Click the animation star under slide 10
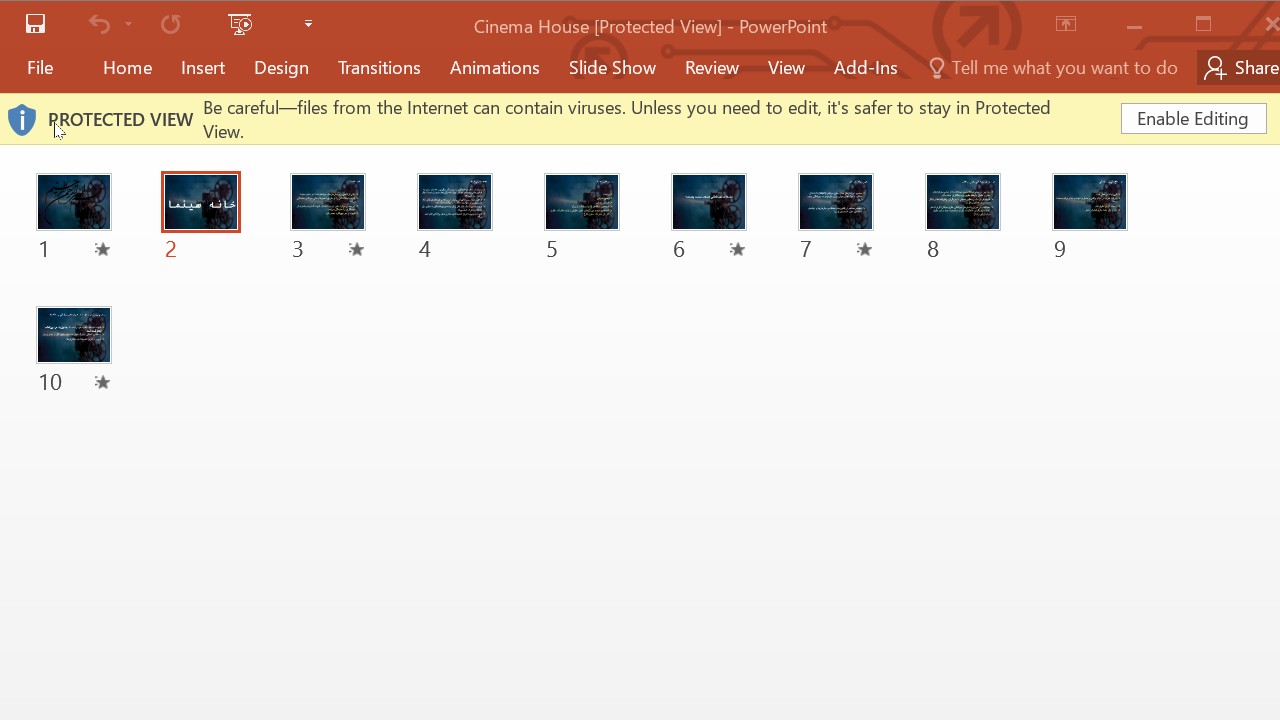 click(102, 382)
